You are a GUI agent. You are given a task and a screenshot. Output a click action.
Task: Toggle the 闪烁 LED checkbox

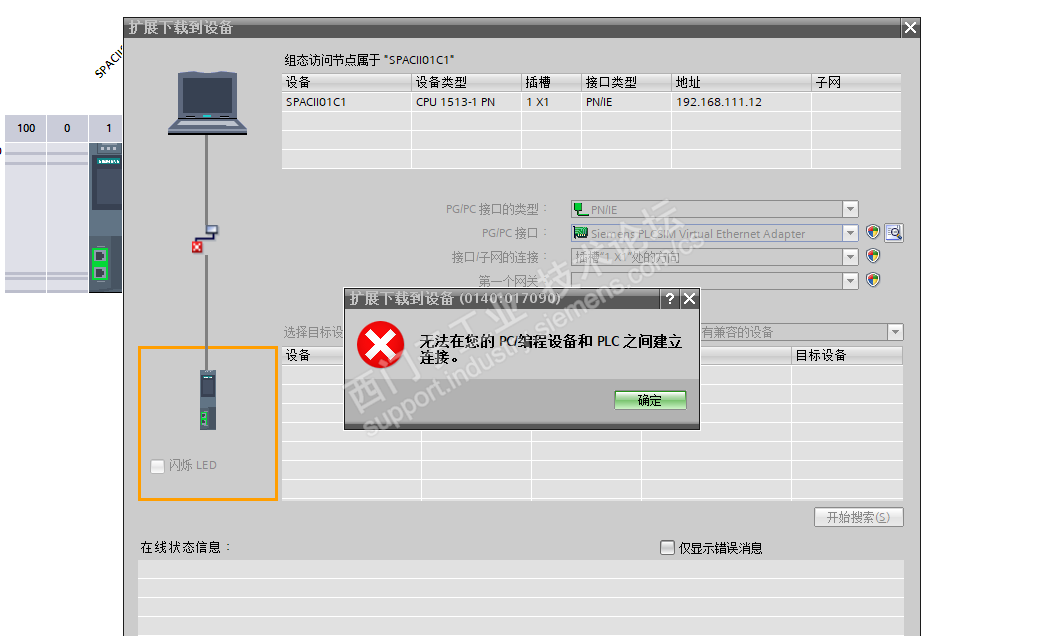coord(157,466)
